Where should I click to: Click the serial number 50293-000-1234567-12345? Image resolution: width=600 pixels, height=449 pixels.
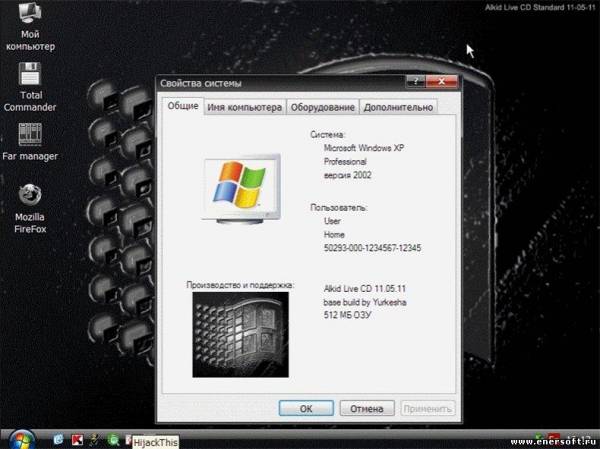372,248
